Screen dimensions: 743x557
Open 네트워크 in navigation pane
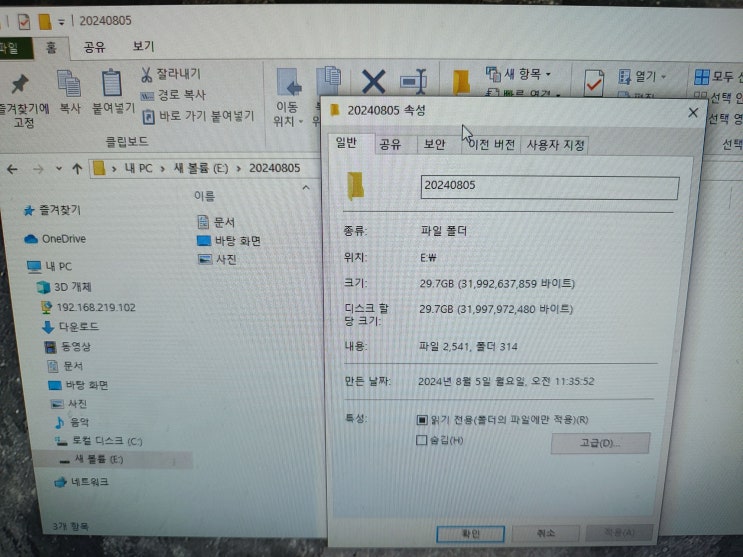click(x=82, y=482)
